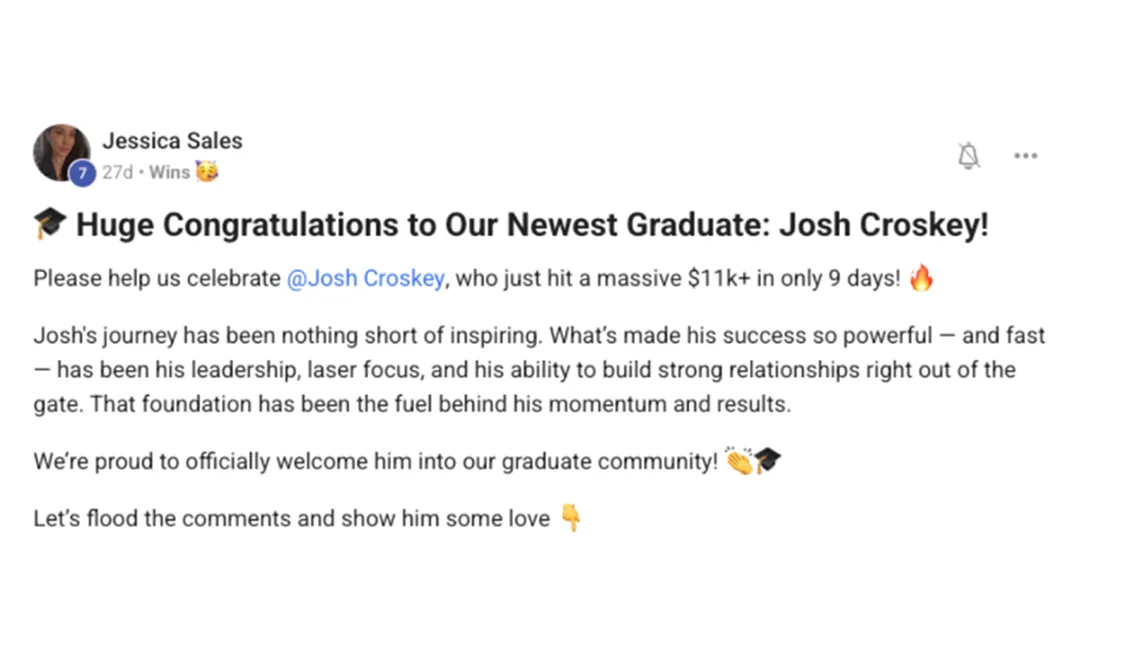
Task: Click the graduation cap emoji in the title
Action: click(49, 225)
